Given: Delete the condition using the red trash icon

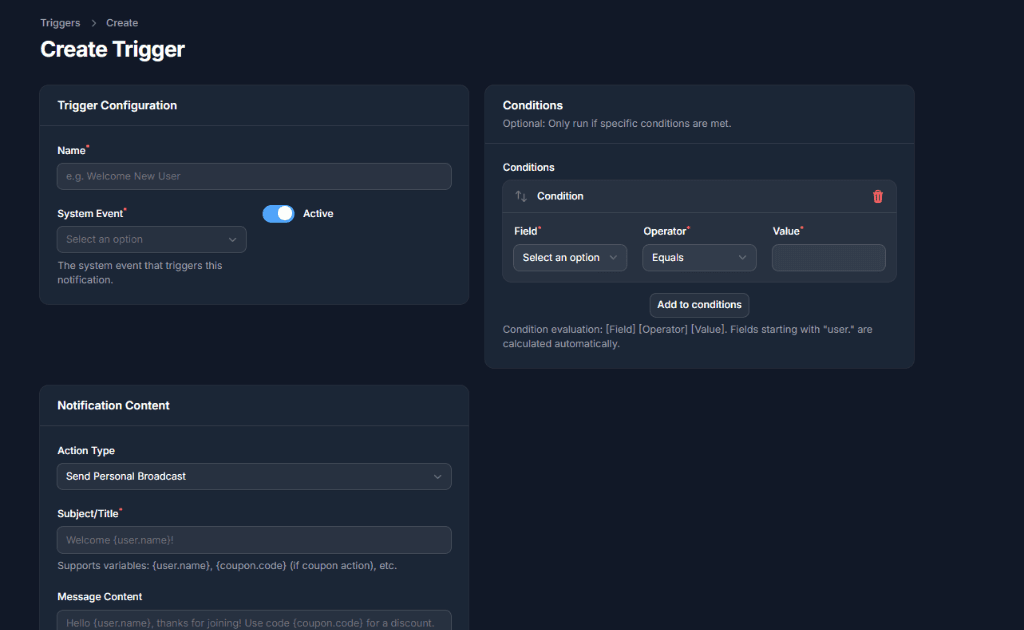Looking at the screenshot, I should pyautogui.click(x=878, y=196).
